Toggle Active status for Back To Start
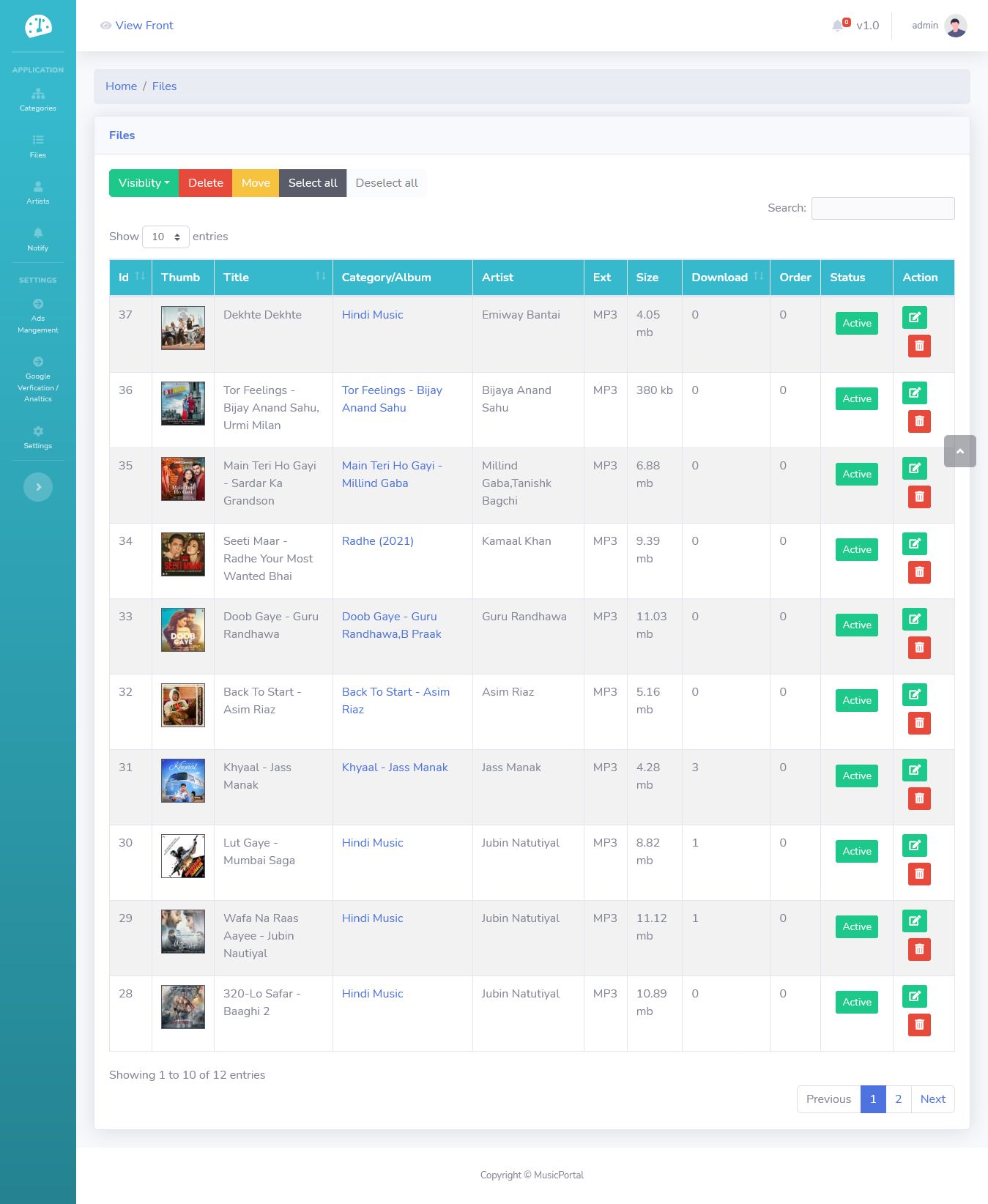Viewport: 988px width, 1204px height. (857, 700)
